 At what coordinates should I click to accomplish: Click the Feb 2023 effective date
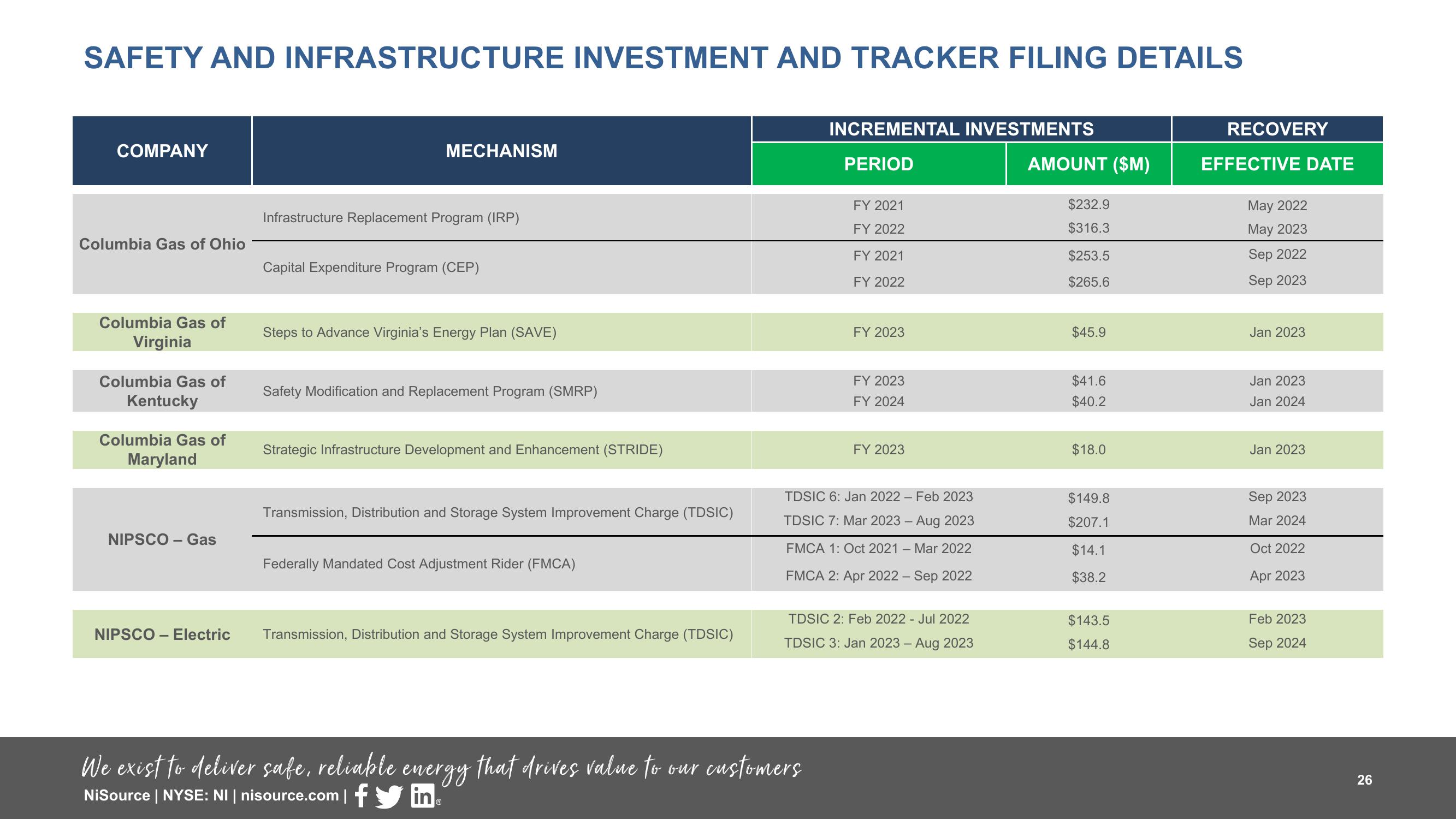(x=1277, y=619)
